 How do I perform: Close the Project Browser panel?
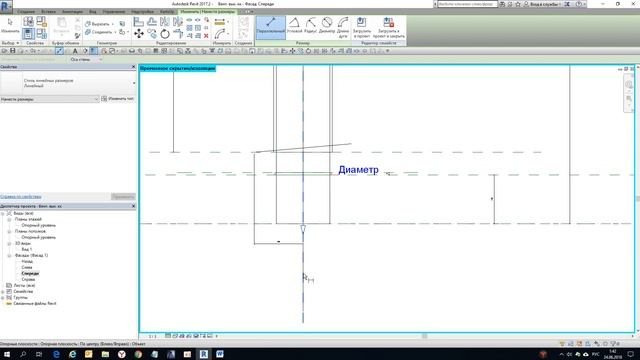coord(133,206)
